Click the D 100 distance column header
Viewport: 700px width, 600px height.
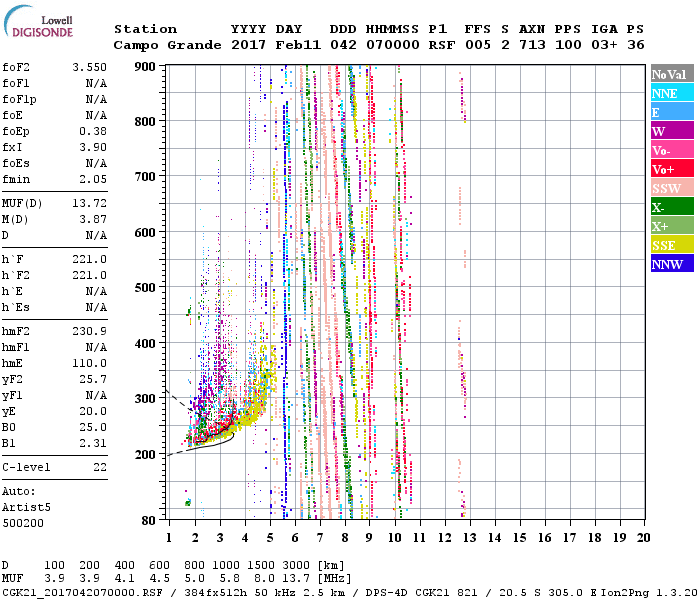[54, 565]
